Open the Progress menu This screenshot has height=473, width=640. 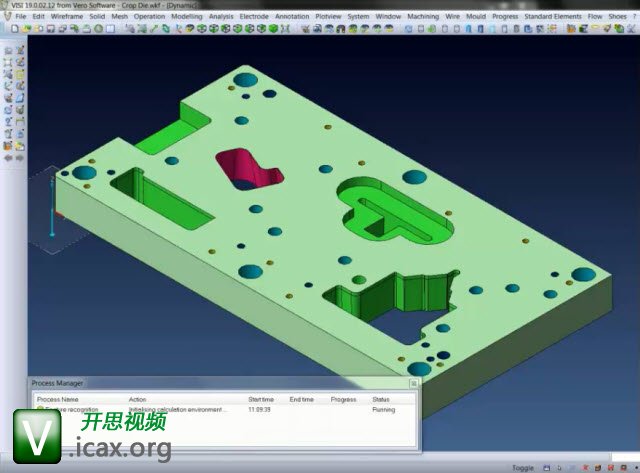click(x=505, y=17)
